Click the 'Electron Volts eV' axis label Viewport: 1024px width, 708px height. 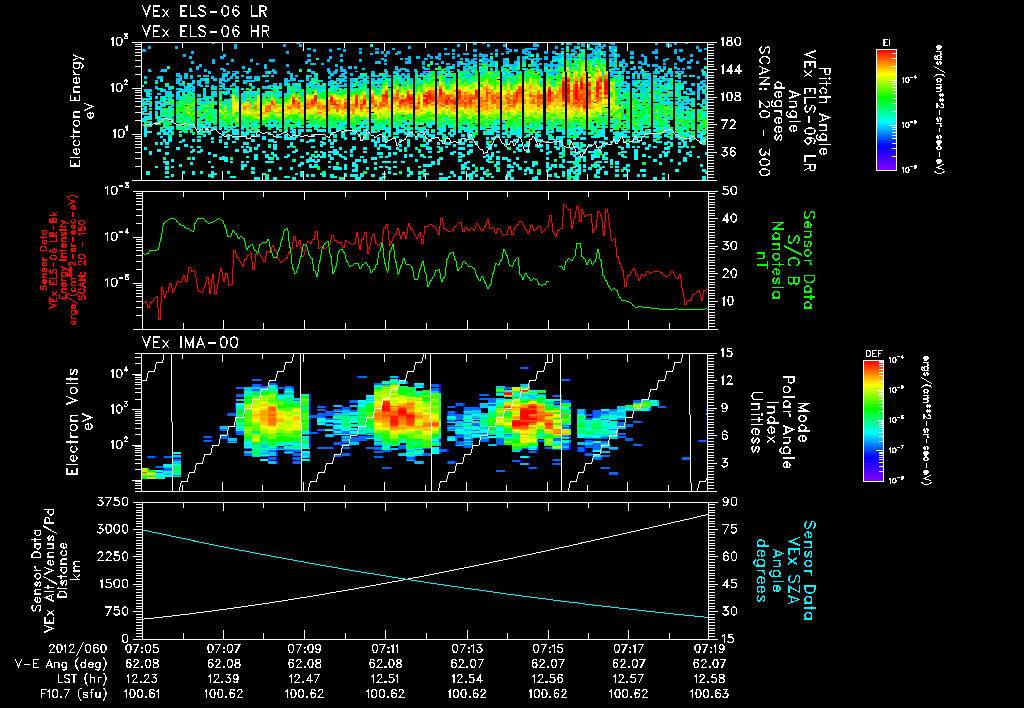coord(78,422)
